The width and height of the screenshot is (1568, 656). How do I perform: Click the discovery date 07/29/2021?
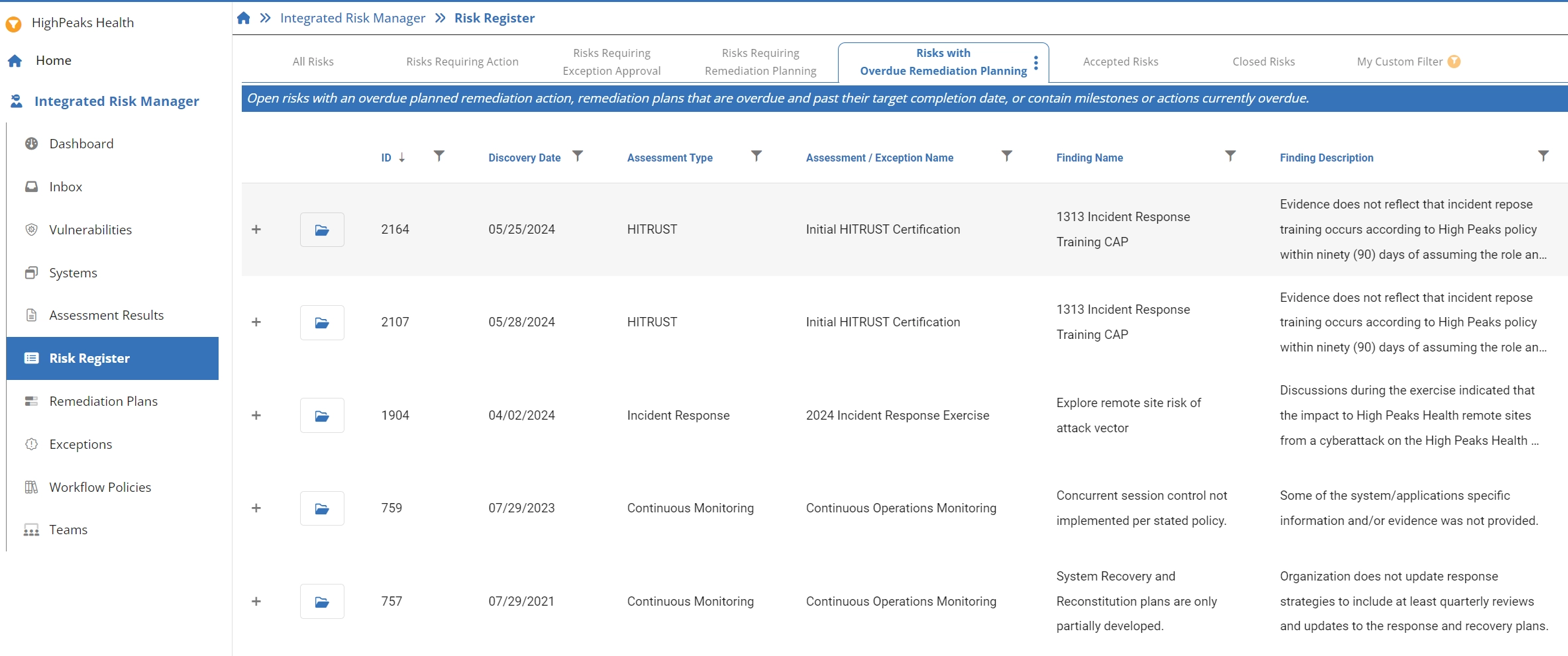tap(521, 602)
